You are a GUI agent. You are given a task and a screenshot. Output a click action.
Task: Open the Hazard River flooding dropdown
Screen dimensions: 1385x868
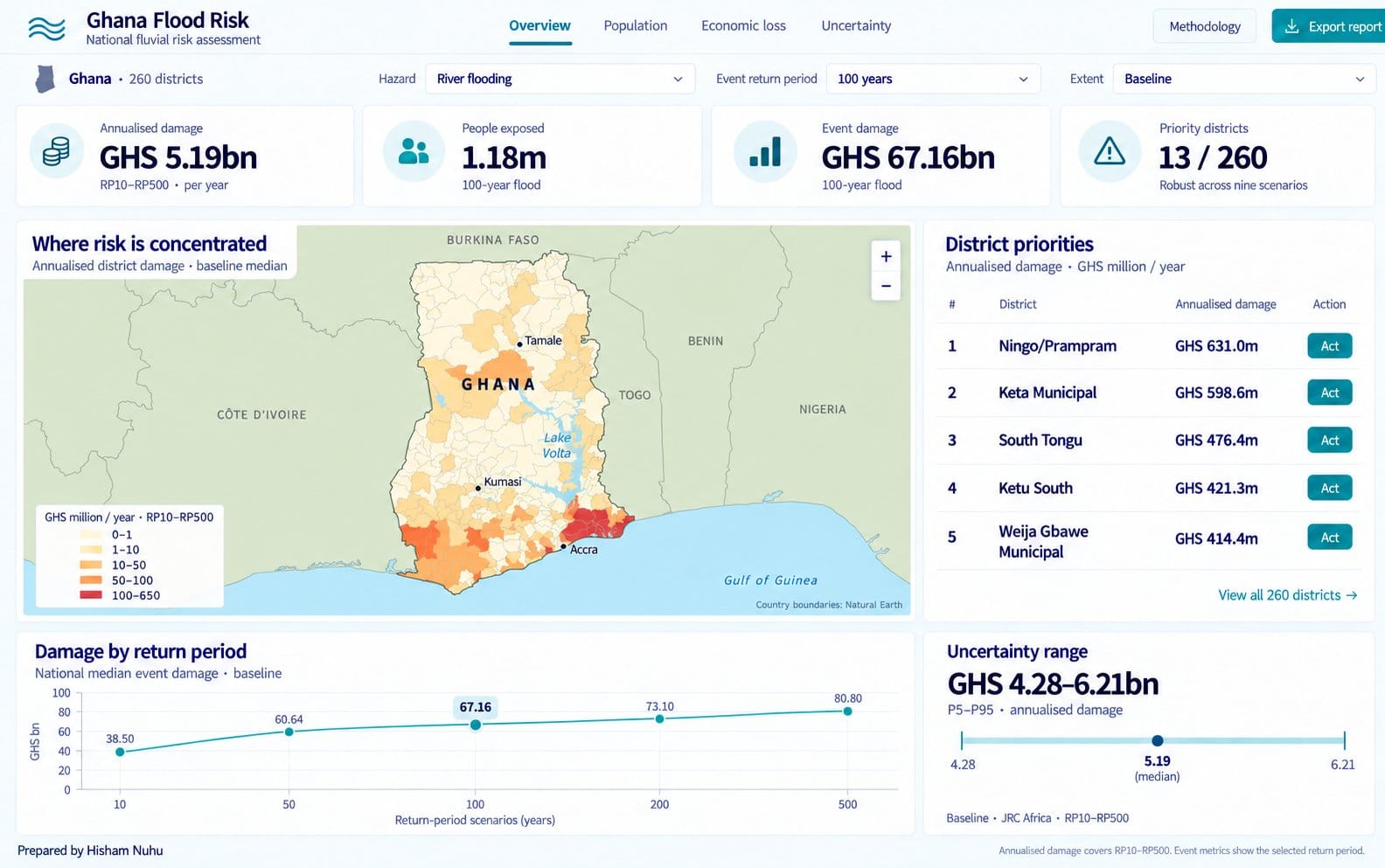[560, 79]
